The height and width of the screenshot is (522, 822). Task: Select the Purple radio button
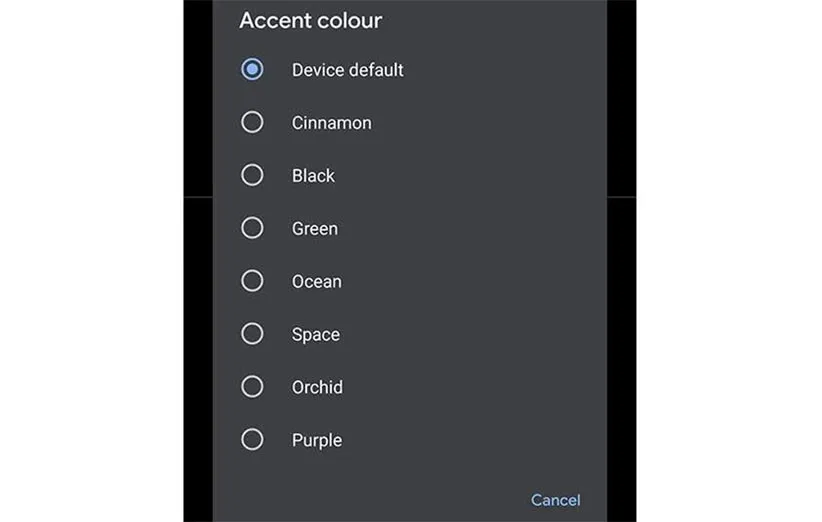click(252, 440)
